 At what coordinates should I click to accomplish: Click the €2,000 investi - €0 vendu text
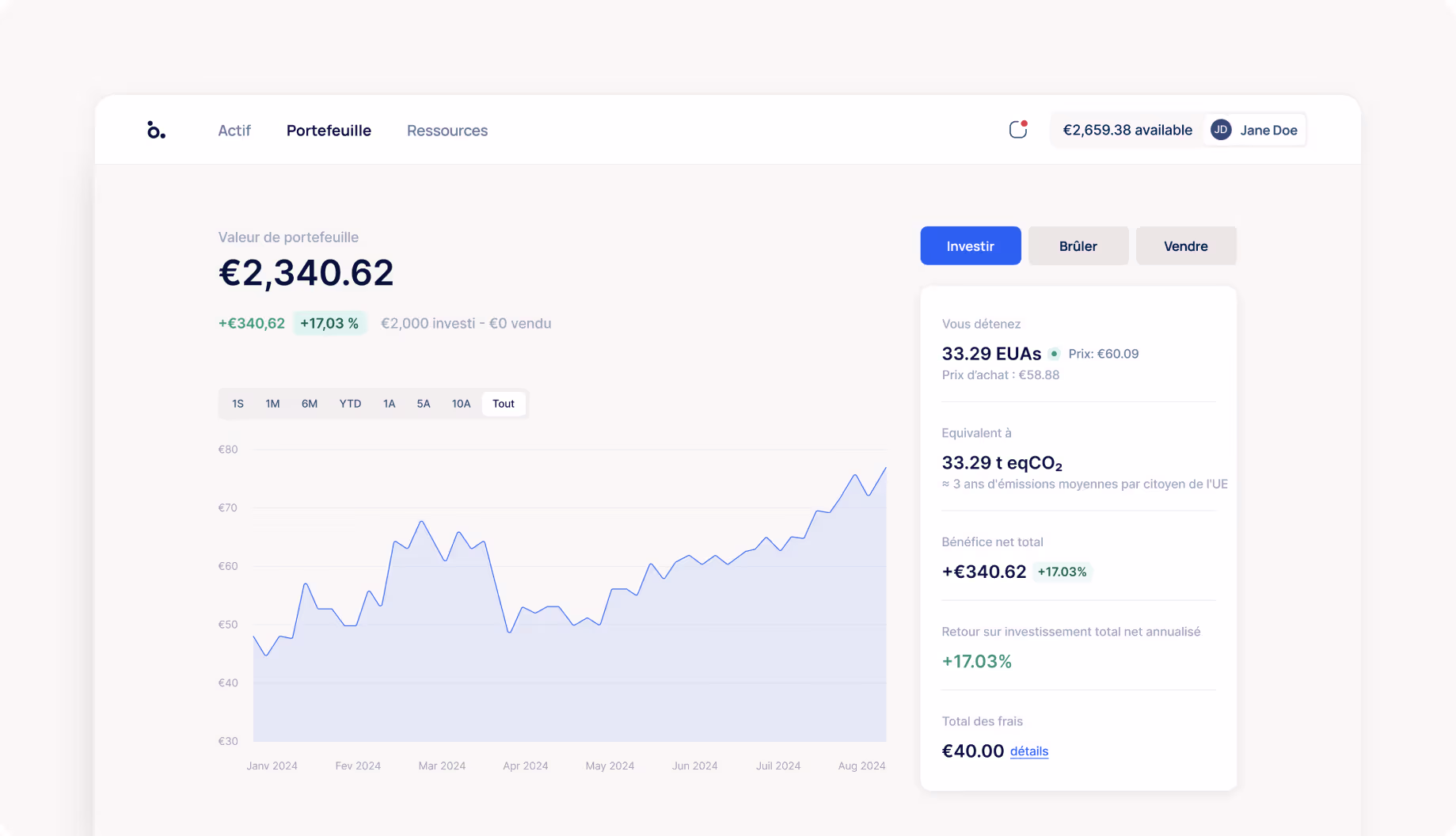[x=466, y=323]
